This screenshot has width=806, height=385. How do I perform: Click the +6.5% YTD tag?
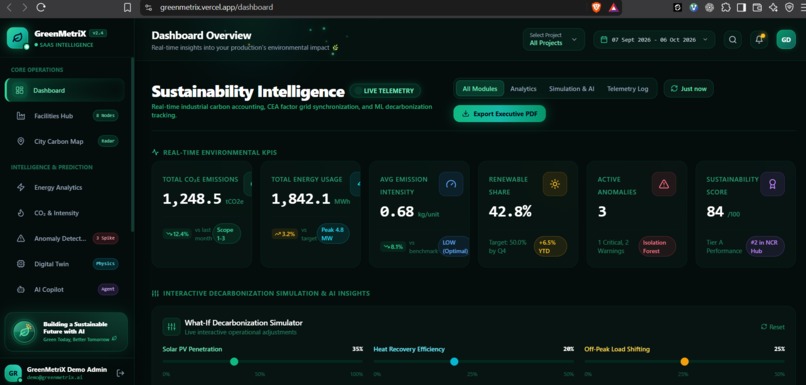tap(550, 247)
